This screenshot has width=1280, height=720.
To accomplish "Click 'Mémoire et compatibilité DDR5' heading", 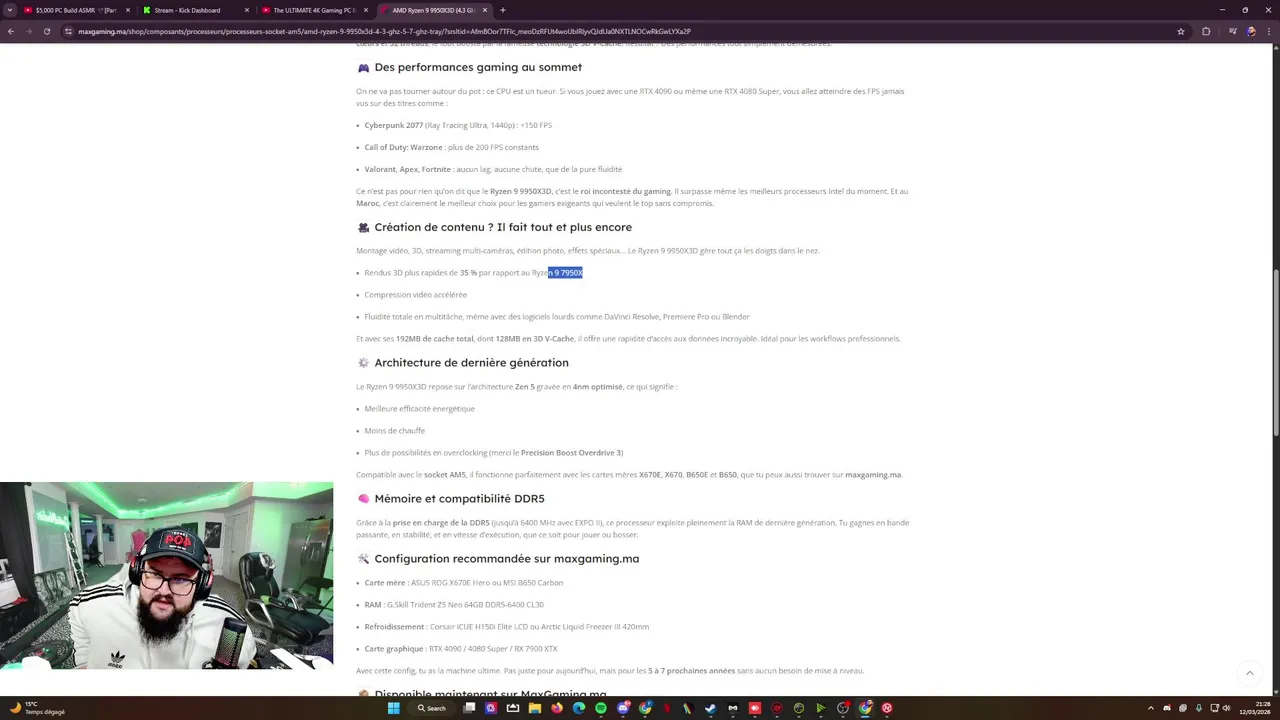I will (459, 499).
